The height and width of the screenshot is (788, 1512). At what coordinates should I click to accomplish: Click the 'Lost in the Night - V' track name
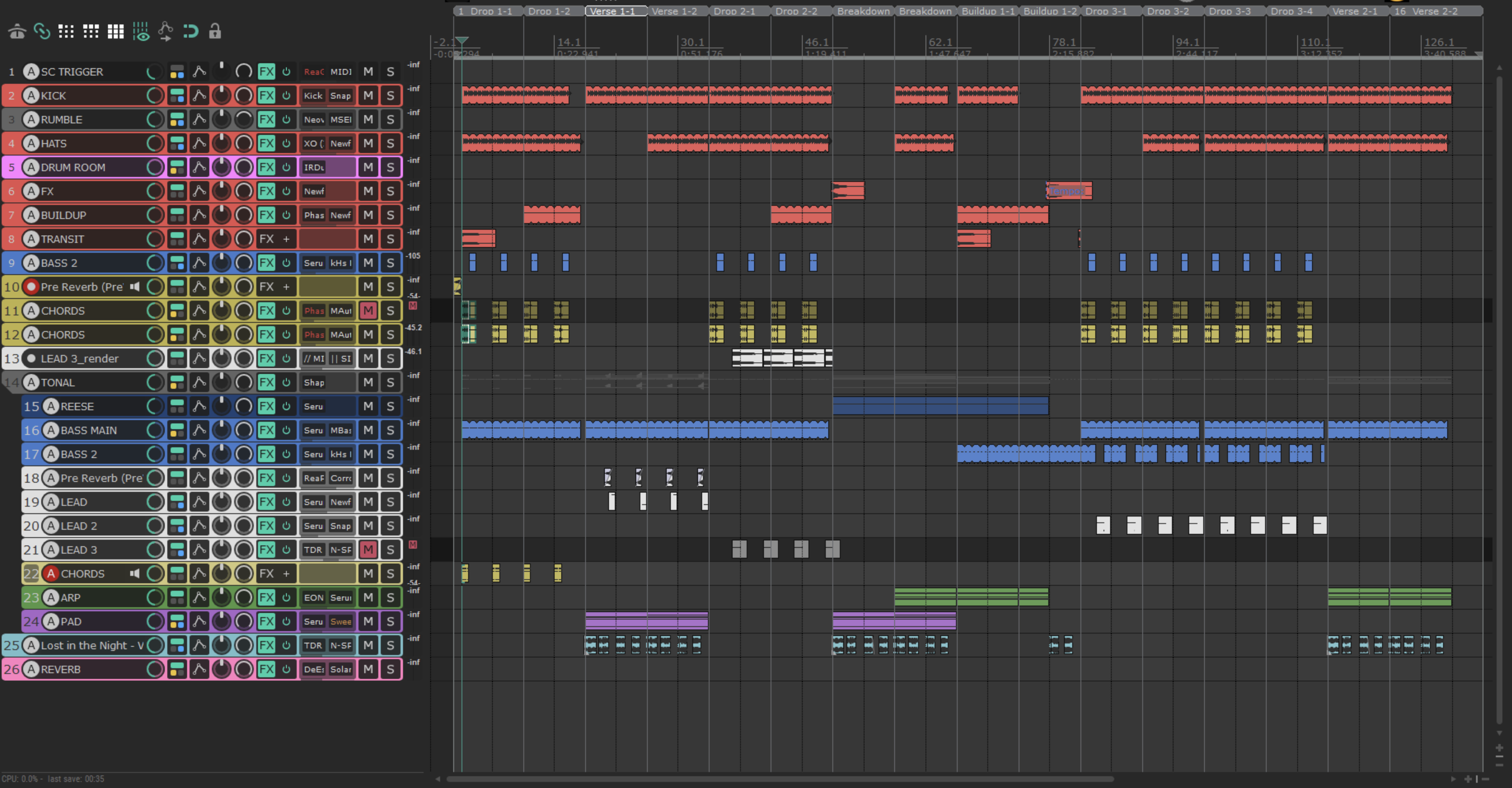point(92,645)
